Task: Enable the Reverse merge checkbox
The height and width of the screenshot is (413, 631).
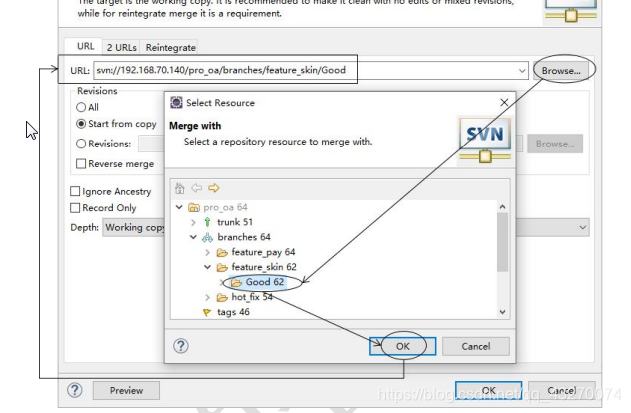Action: click(x=81, y=163)
